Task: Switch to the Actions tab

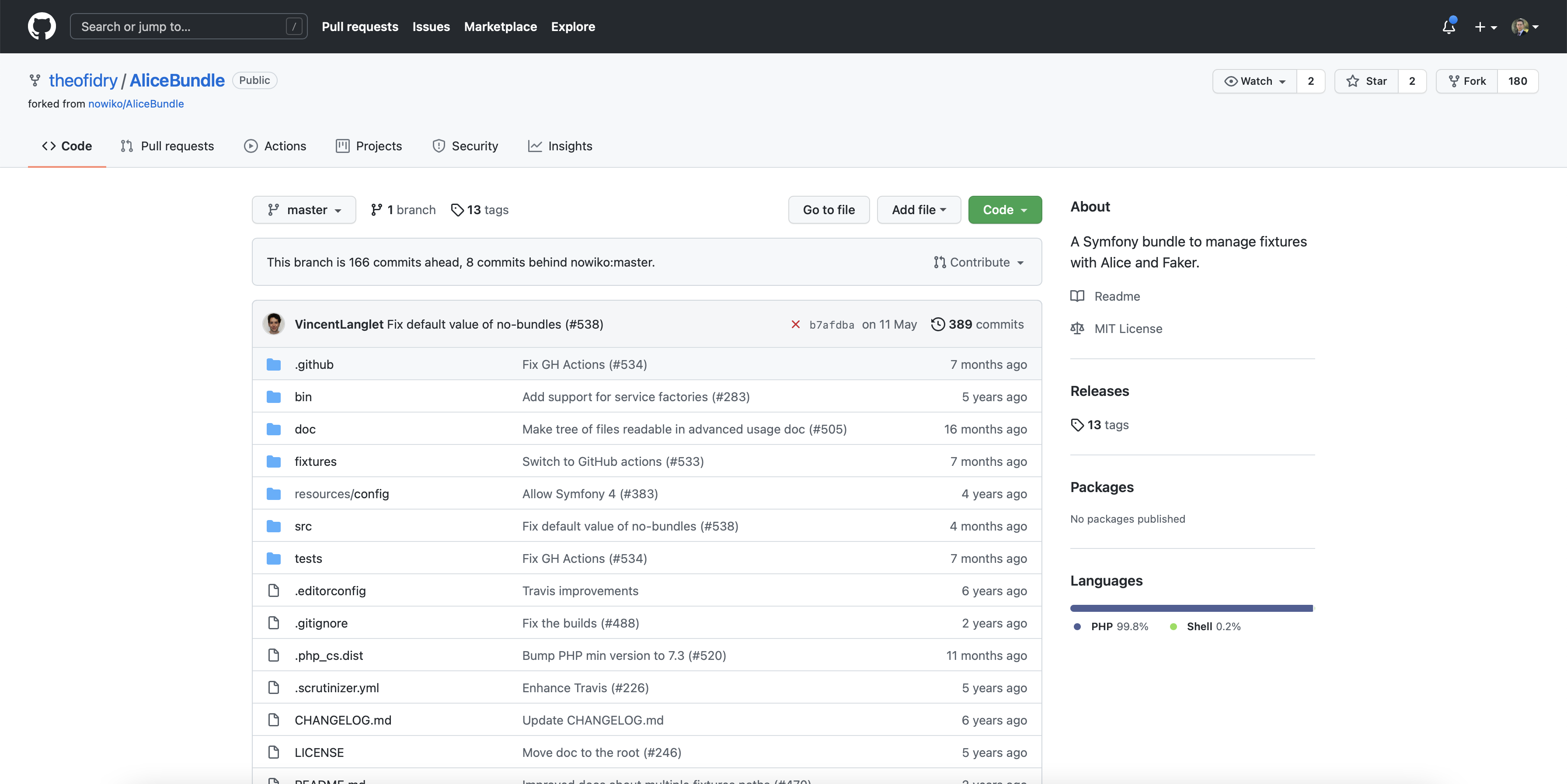Action: click(x=275, y=146)
